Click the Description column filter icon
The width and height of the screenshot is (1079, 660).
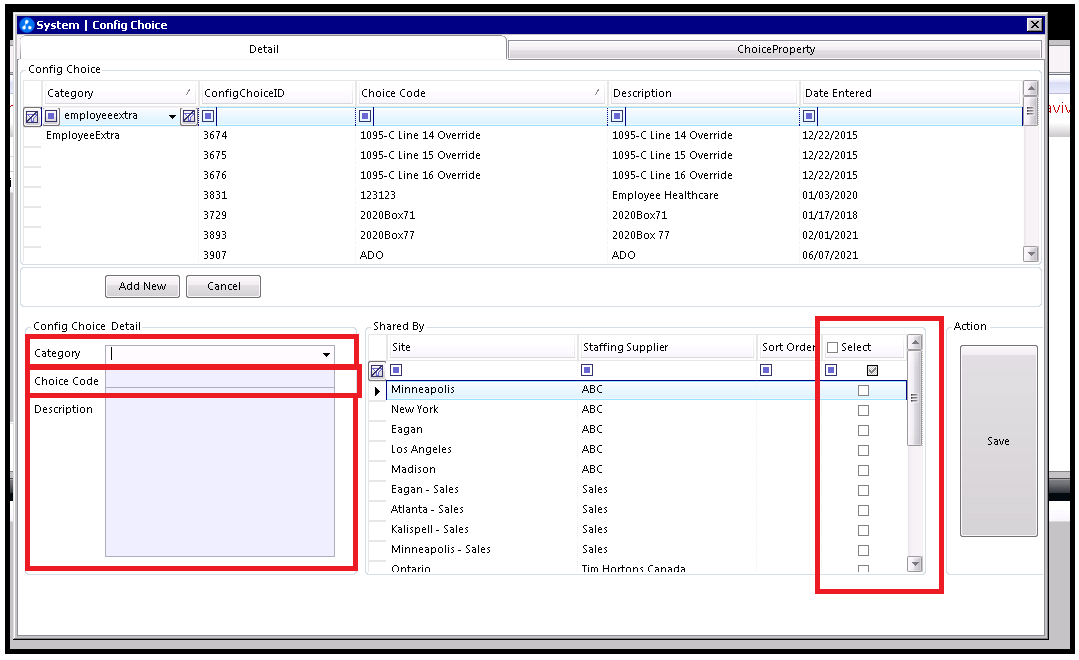[x=617, y=116]
